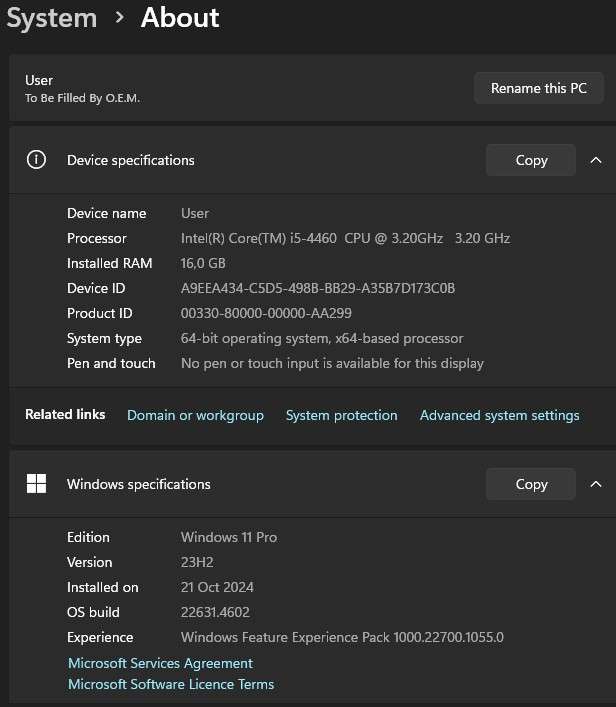Click the 'Version' label
Image resolution: width=616 pixels, height=707 pixels.
click(x=89, y=562)
